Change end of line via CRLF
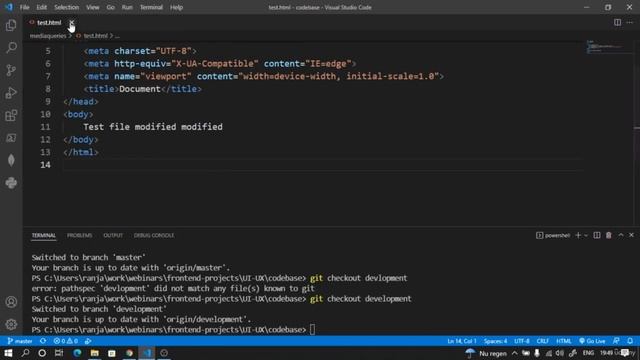The height and width of the screenshot is (360, 640). (x=542, y=341)
